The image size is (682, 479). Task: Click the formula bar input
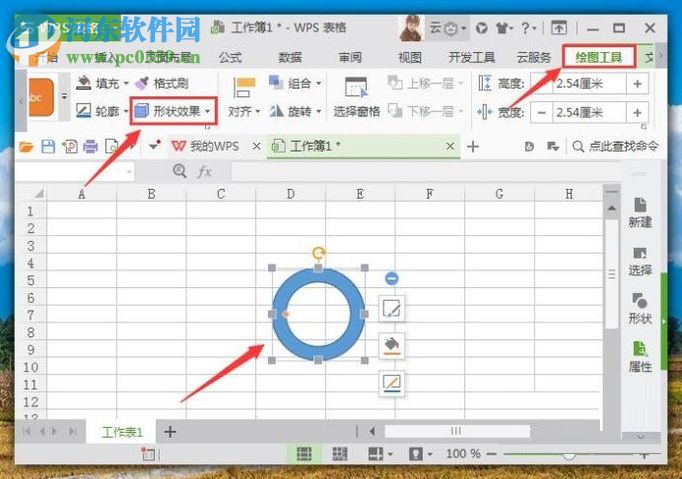[x=426, y=171]
